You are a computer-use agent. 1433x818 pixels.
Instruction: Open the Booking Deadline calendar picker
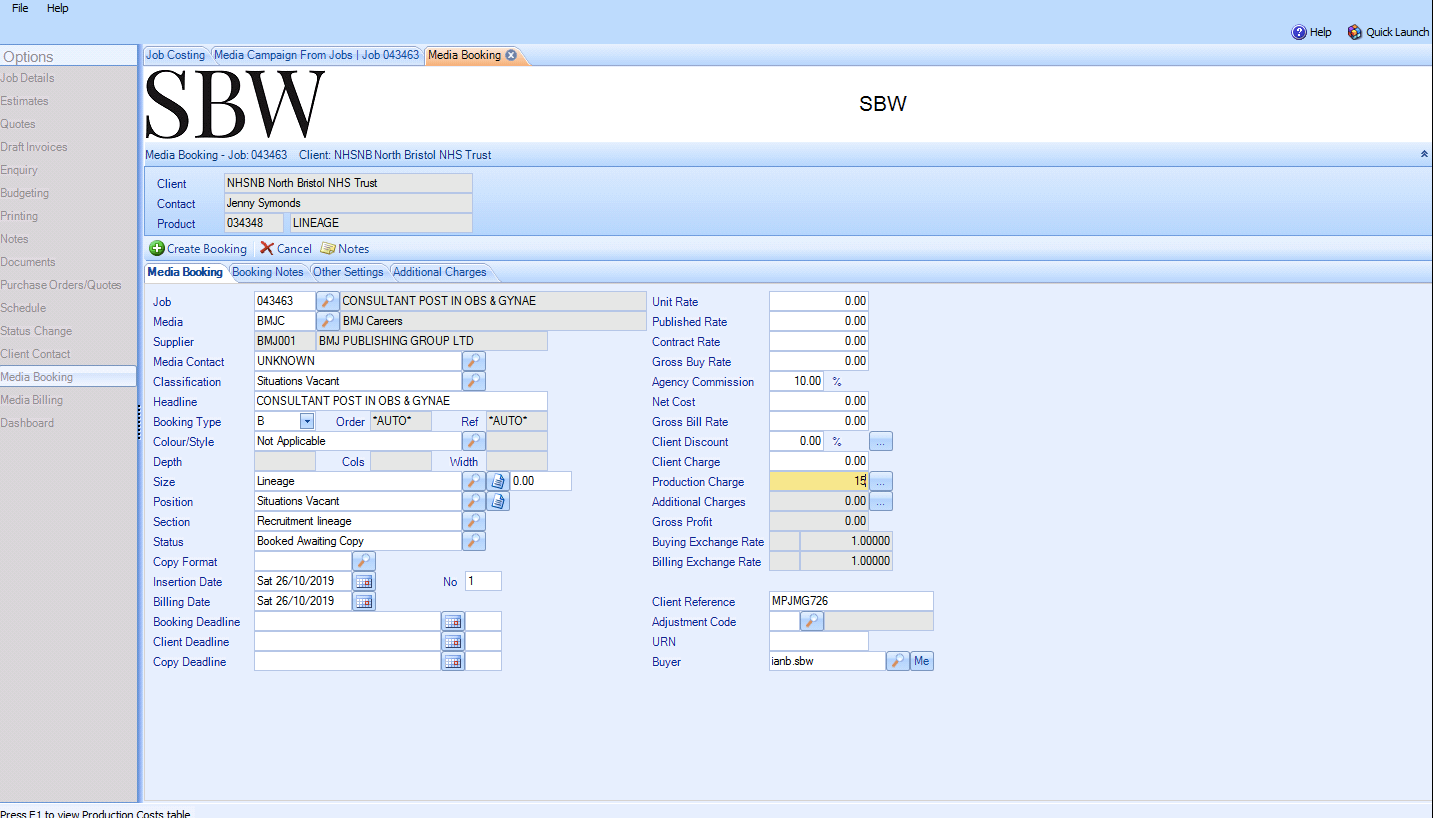[453, 621]
